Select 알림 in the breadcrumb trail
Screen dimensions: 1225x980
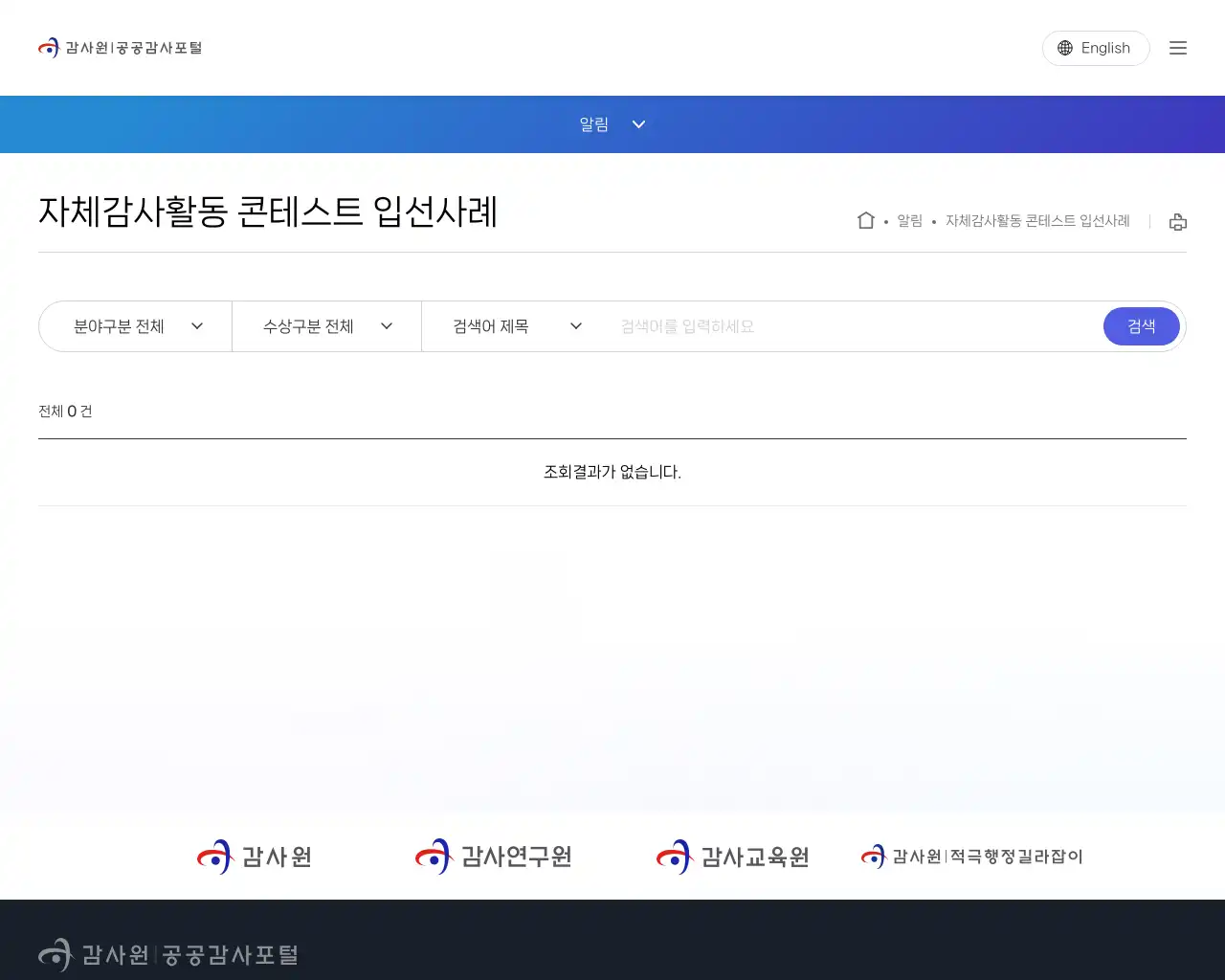point(907,220)
